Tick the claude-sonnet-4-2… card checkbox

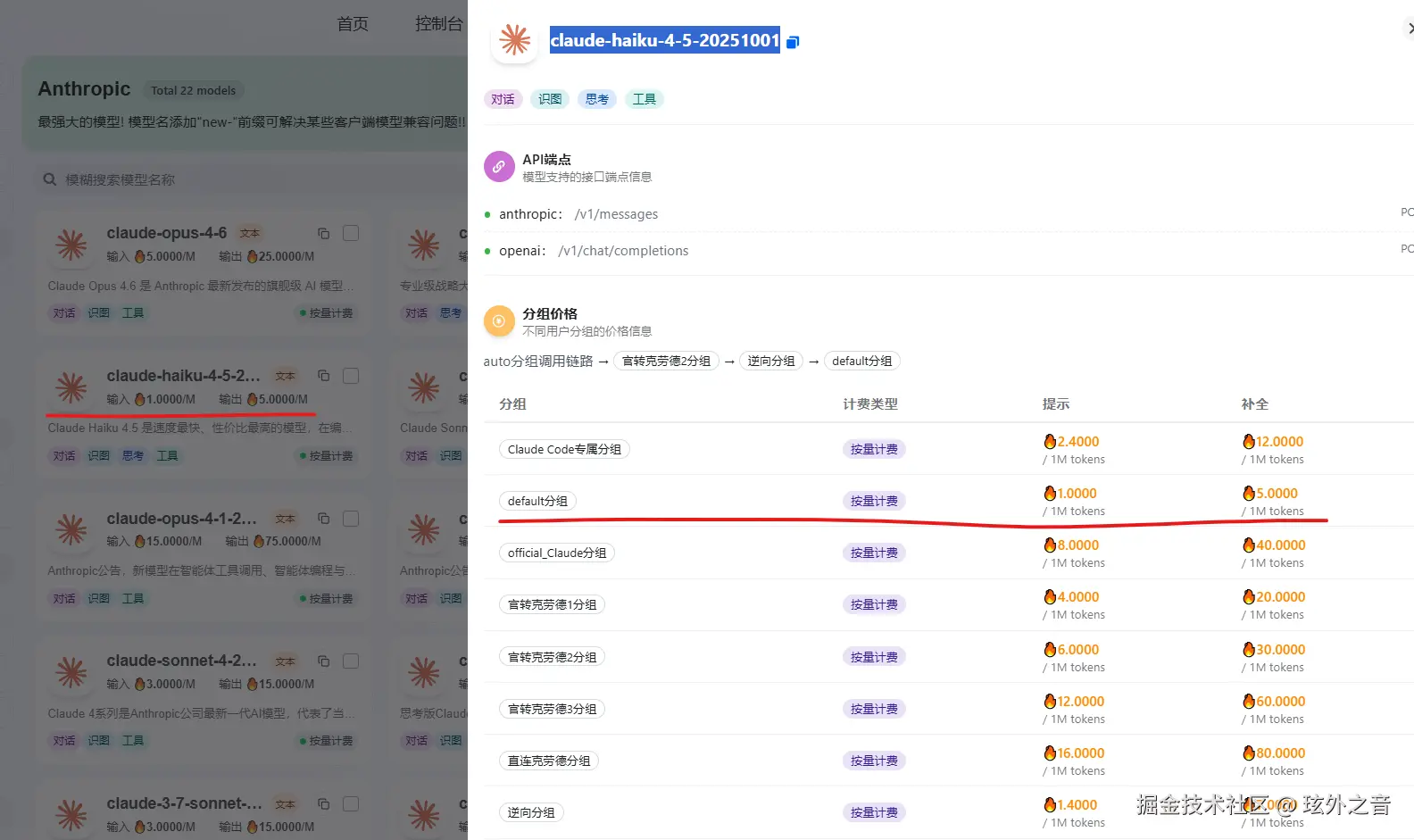[x=351, y=661]
